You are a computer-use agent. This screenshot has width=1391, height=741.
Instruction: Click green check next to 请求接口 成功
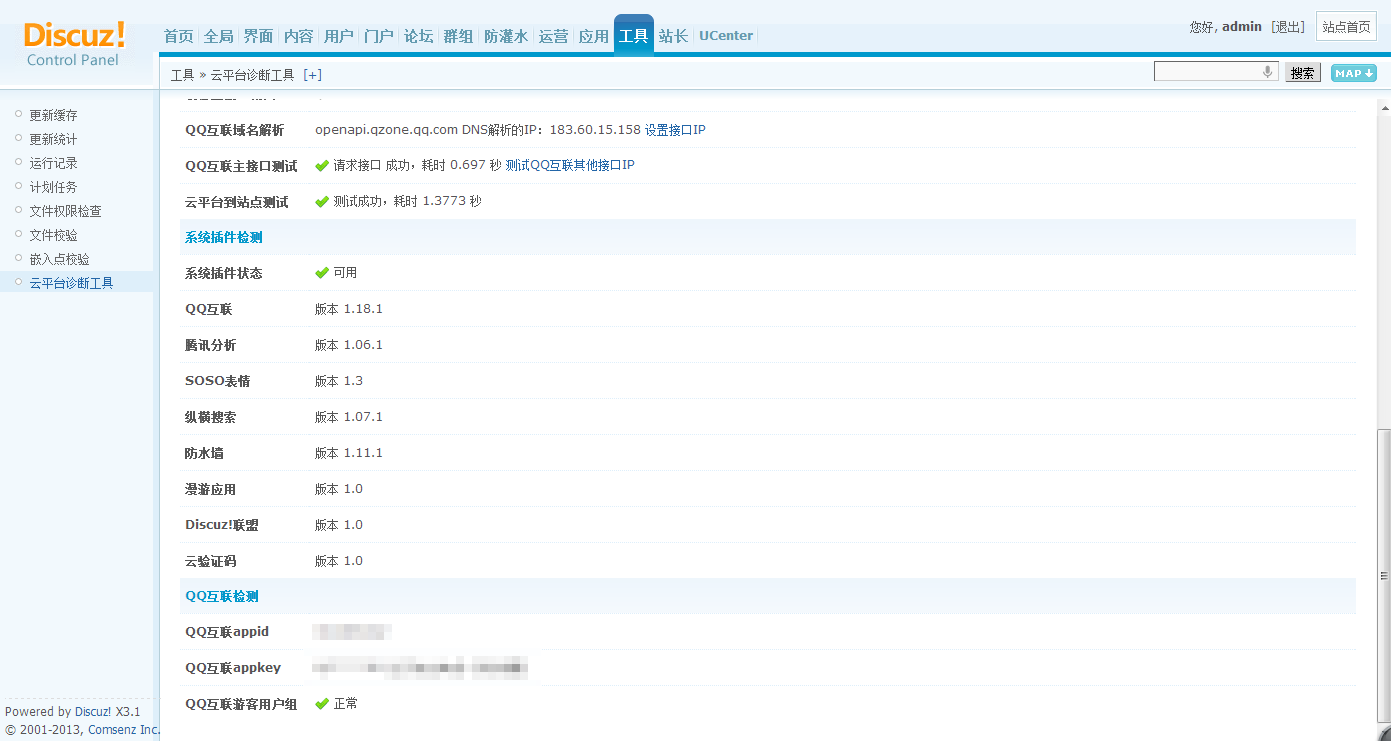[x=322, y=166]
